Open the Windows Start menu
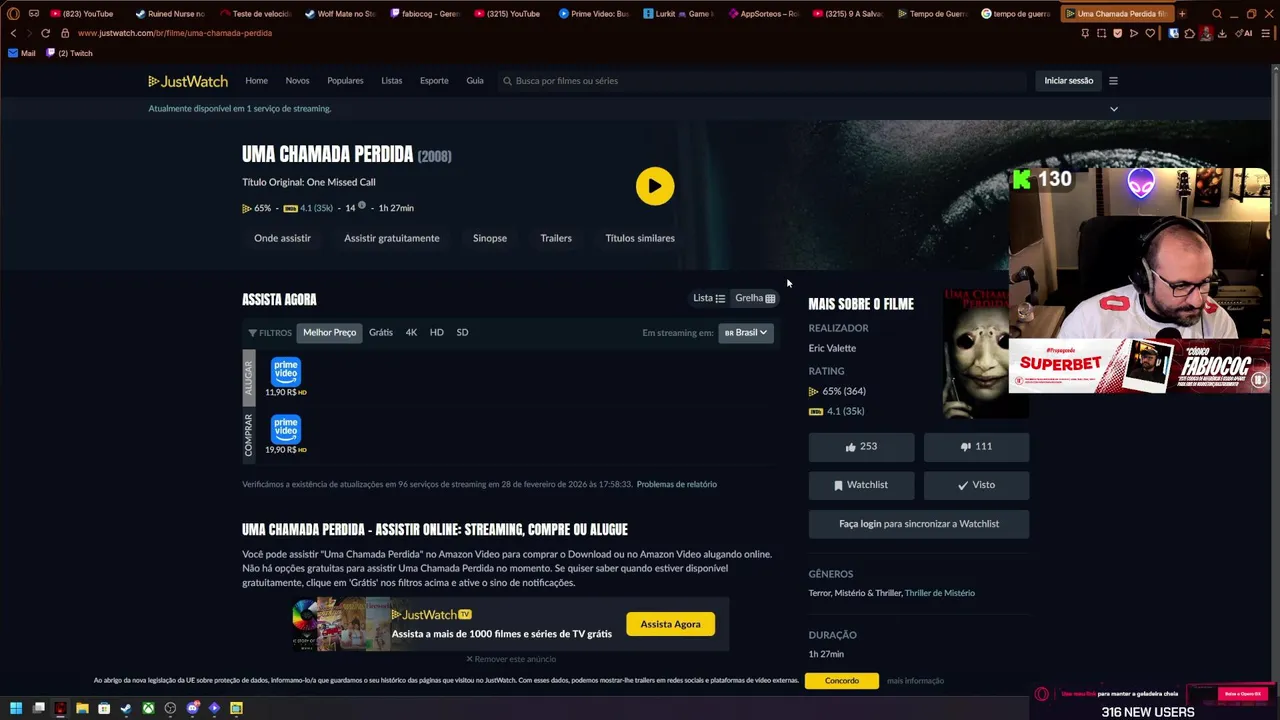1280x720 pixels. pos(17,708)
